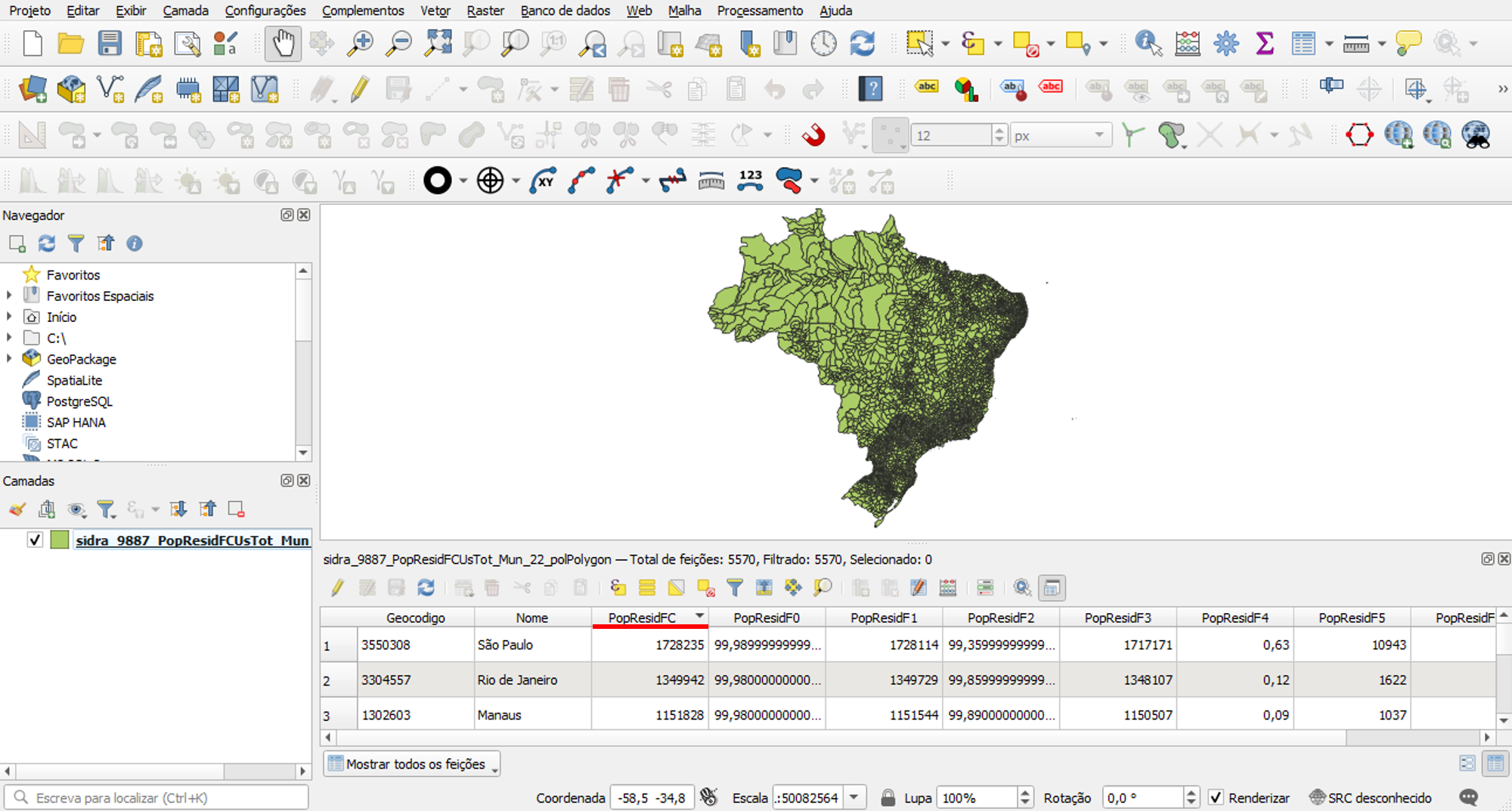The width and height of the screenshot is (1512, 811).
Task: Refresh the Navegador browser panel
Action: [x=47, y=243]
